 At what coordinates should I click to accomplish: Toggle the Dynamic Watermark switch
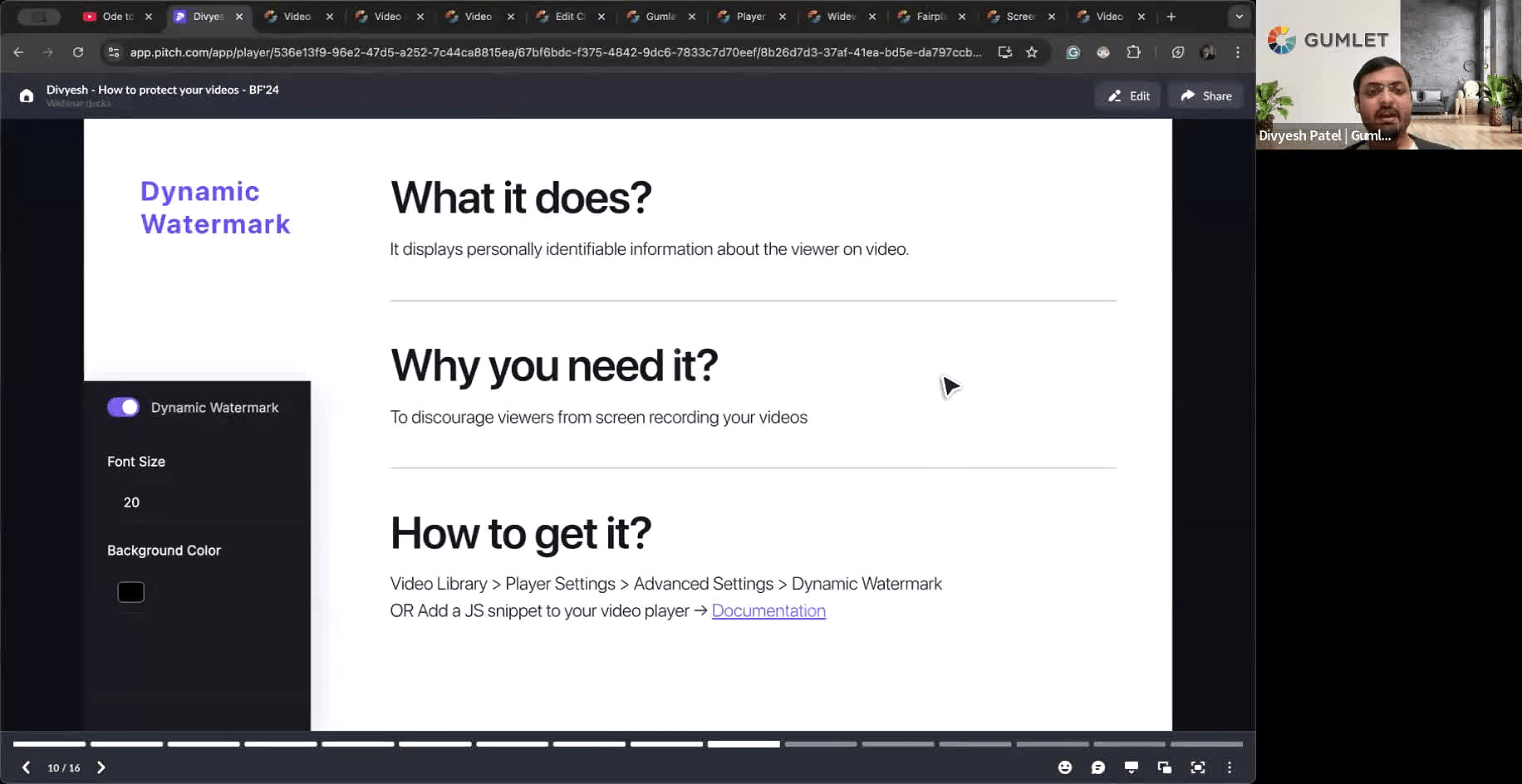[x=123, y=407]
